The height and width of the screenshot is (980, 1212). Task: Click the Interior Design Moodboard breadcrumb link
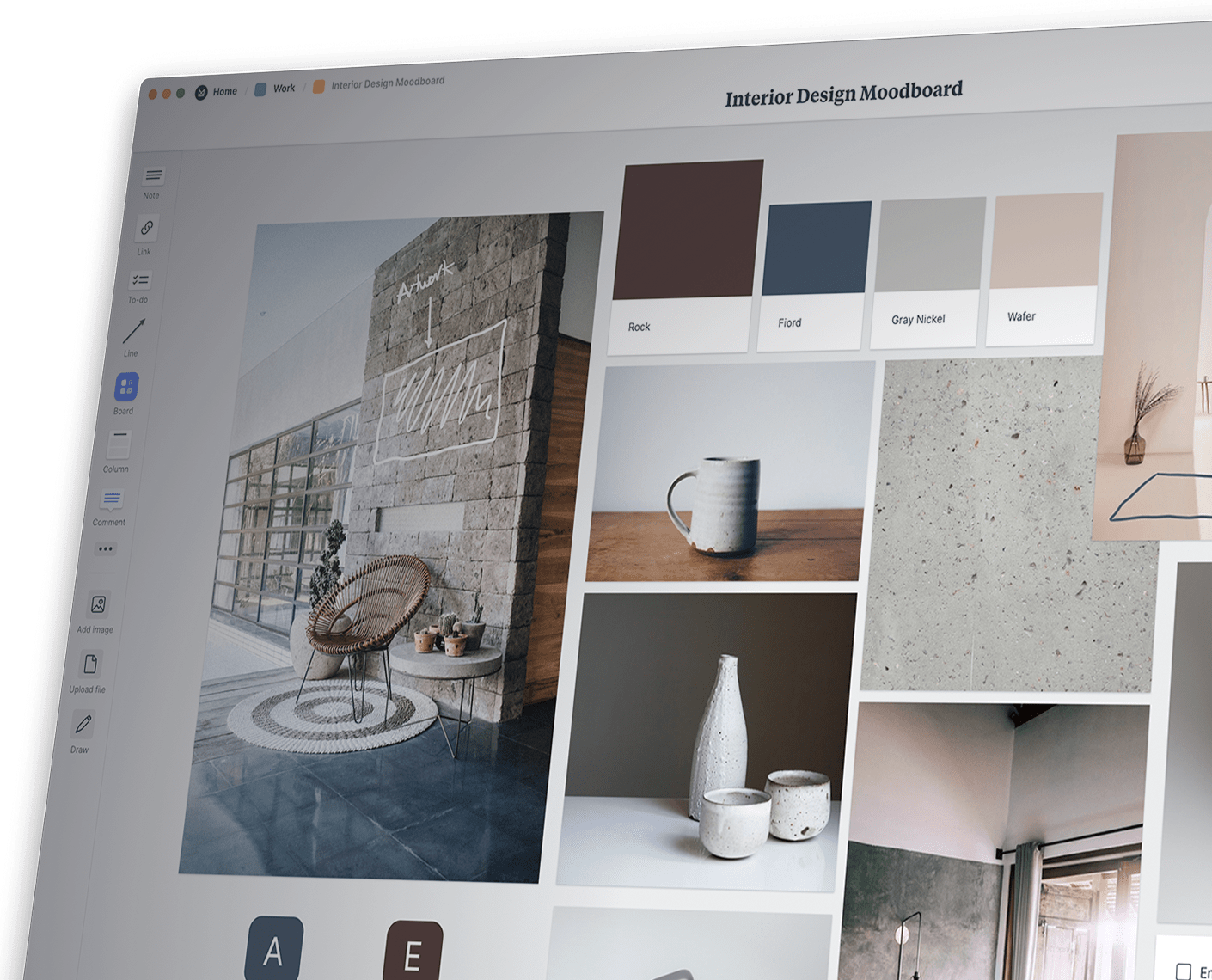pyautogui.click(x=388, y=83)
